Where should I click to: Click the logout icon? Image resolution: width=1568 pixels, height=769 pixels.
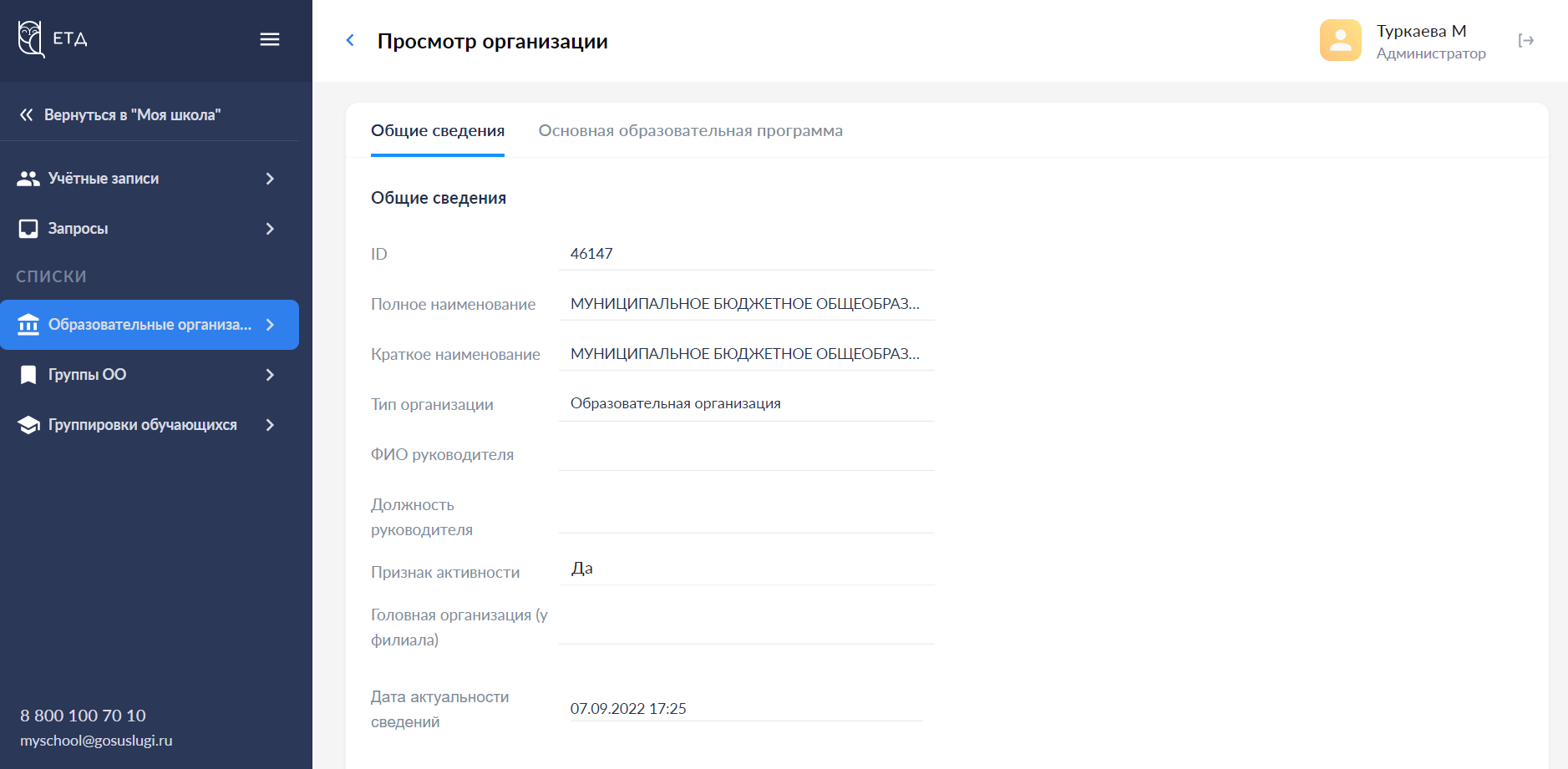point(1525,40)
